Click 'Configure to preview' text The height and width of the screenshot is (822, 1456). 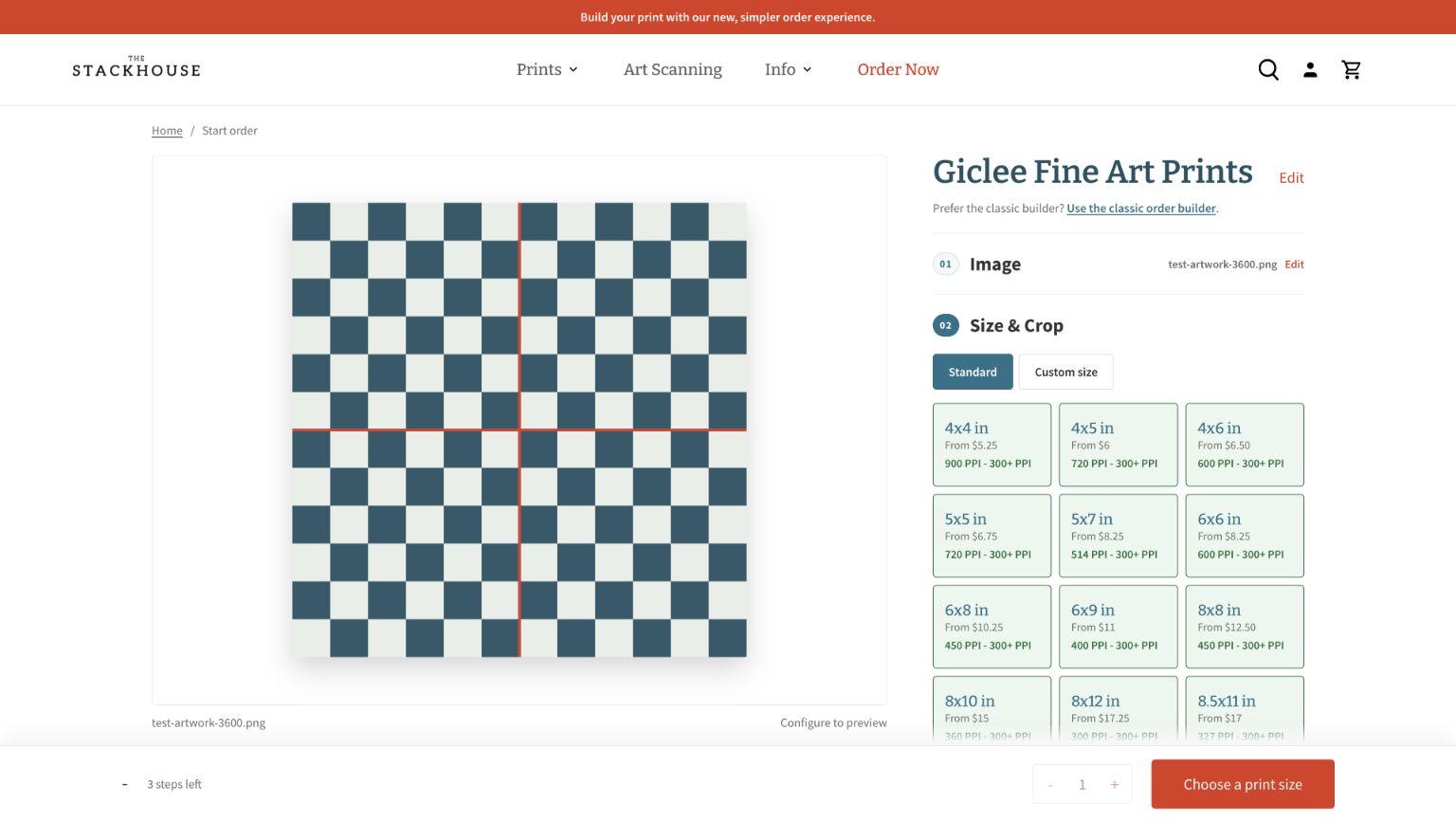[833, 722]
